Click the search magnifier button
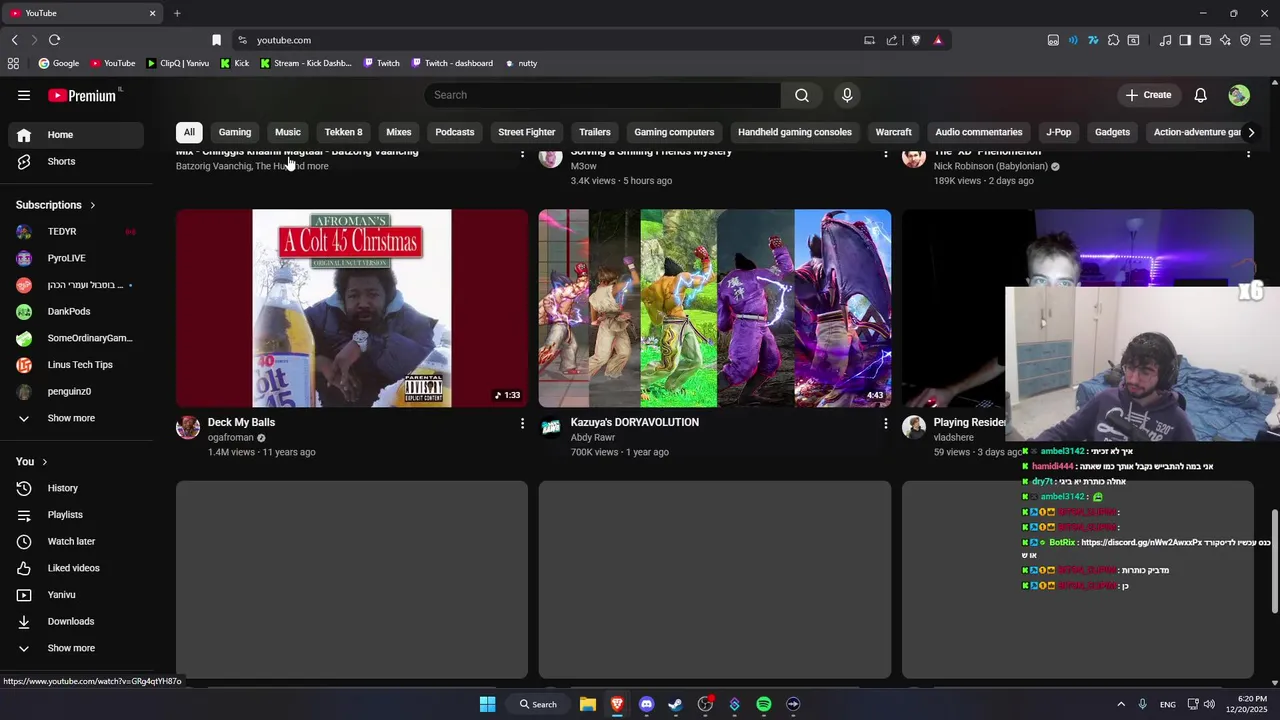Screen dimensions: 1280x720 click(x=802, y=95)
